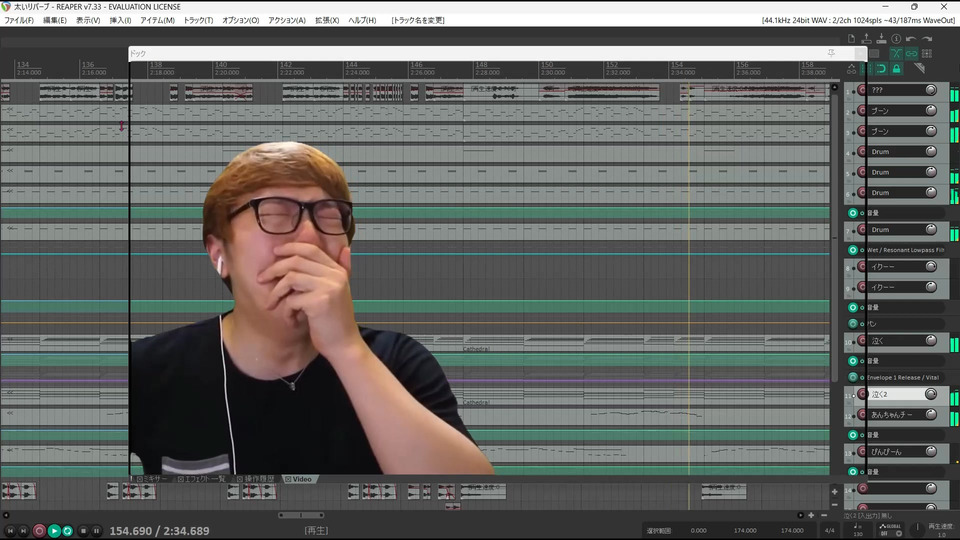
Task: Arm record on track 1 '???'
Action: (x=862, y=90)
